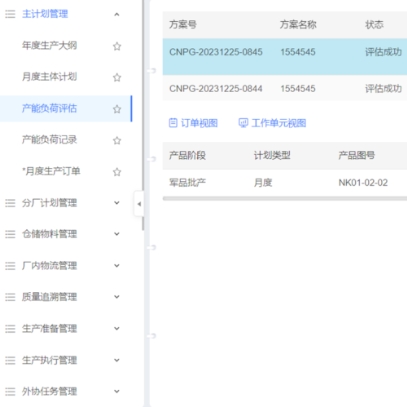Select row CNPG-20231225-0844

pyautogui.click(x=285, y=89)
